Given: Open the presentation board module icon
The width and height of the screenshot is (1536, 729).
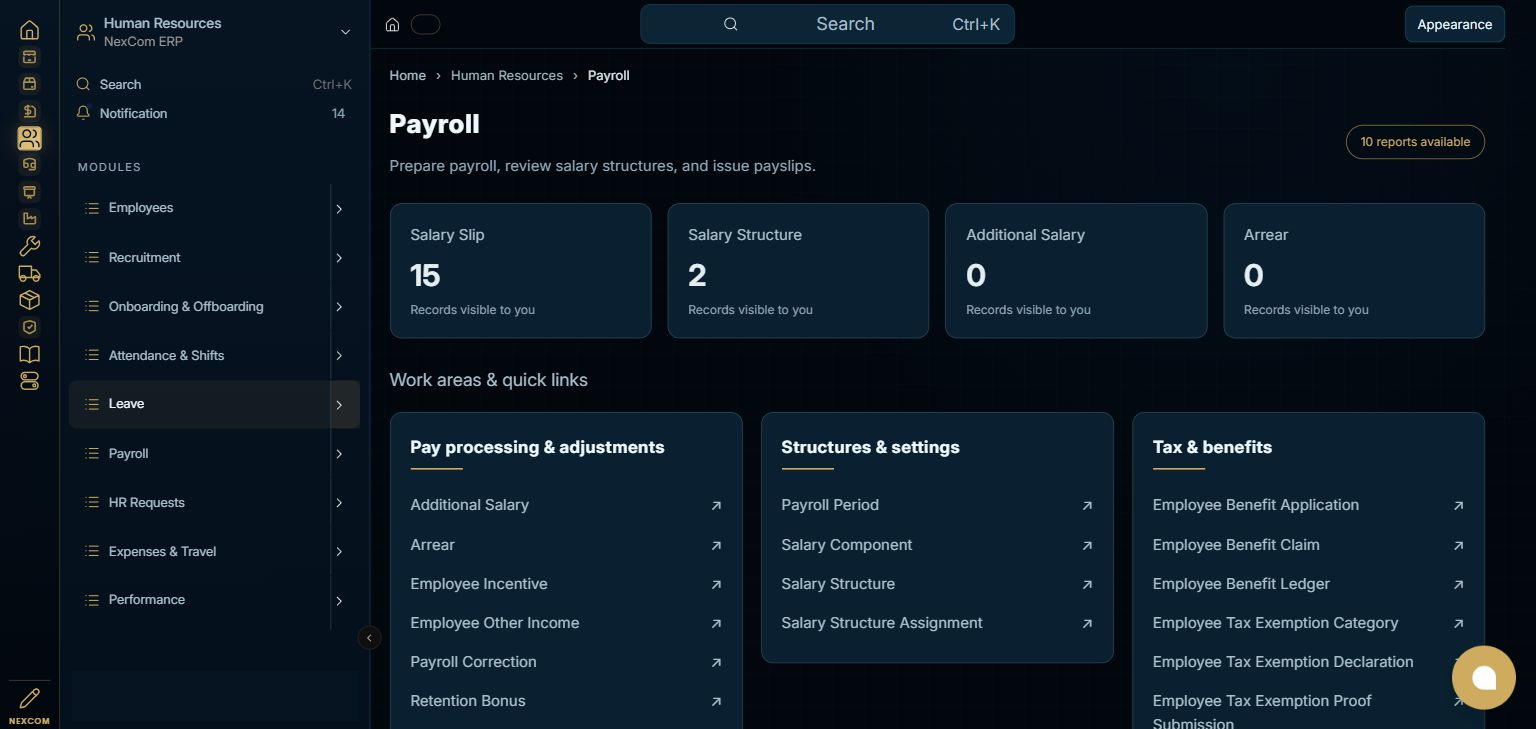Looking at the screenshot, I should [x=30, y=192].
